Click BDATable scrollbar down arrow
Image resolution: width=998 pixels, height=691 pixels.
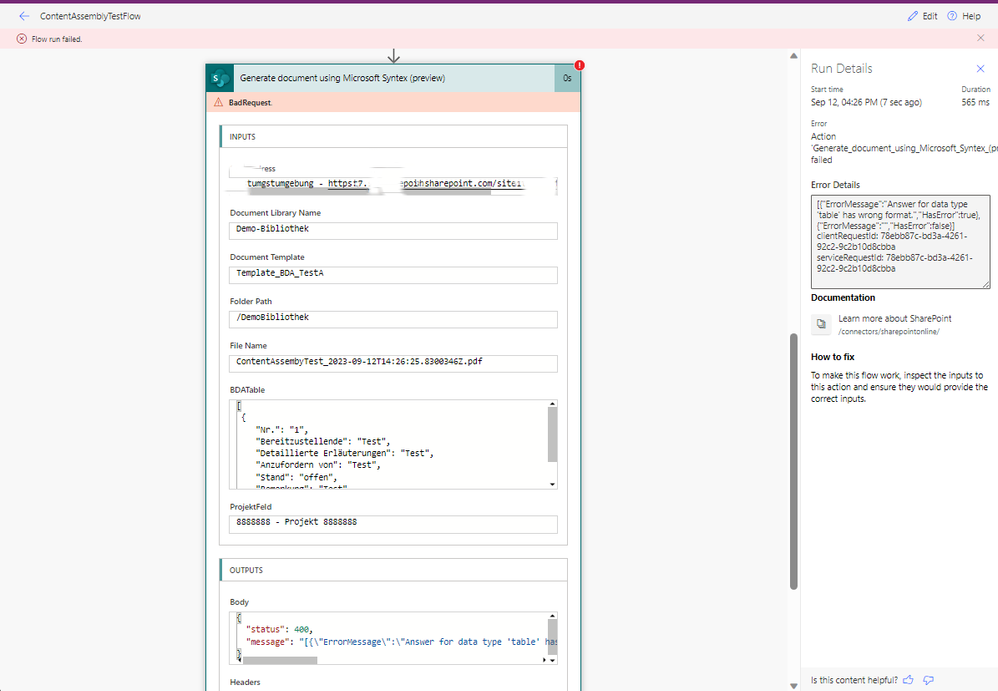coord(552,484)
